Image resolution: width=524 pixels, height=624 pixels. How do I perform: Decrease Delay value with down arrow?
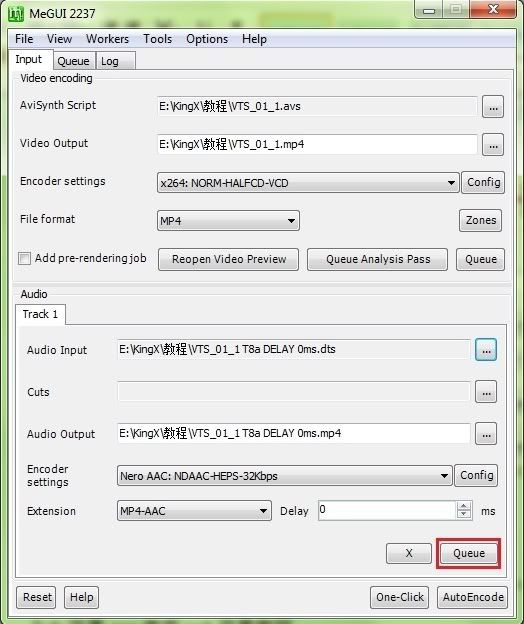464,514
